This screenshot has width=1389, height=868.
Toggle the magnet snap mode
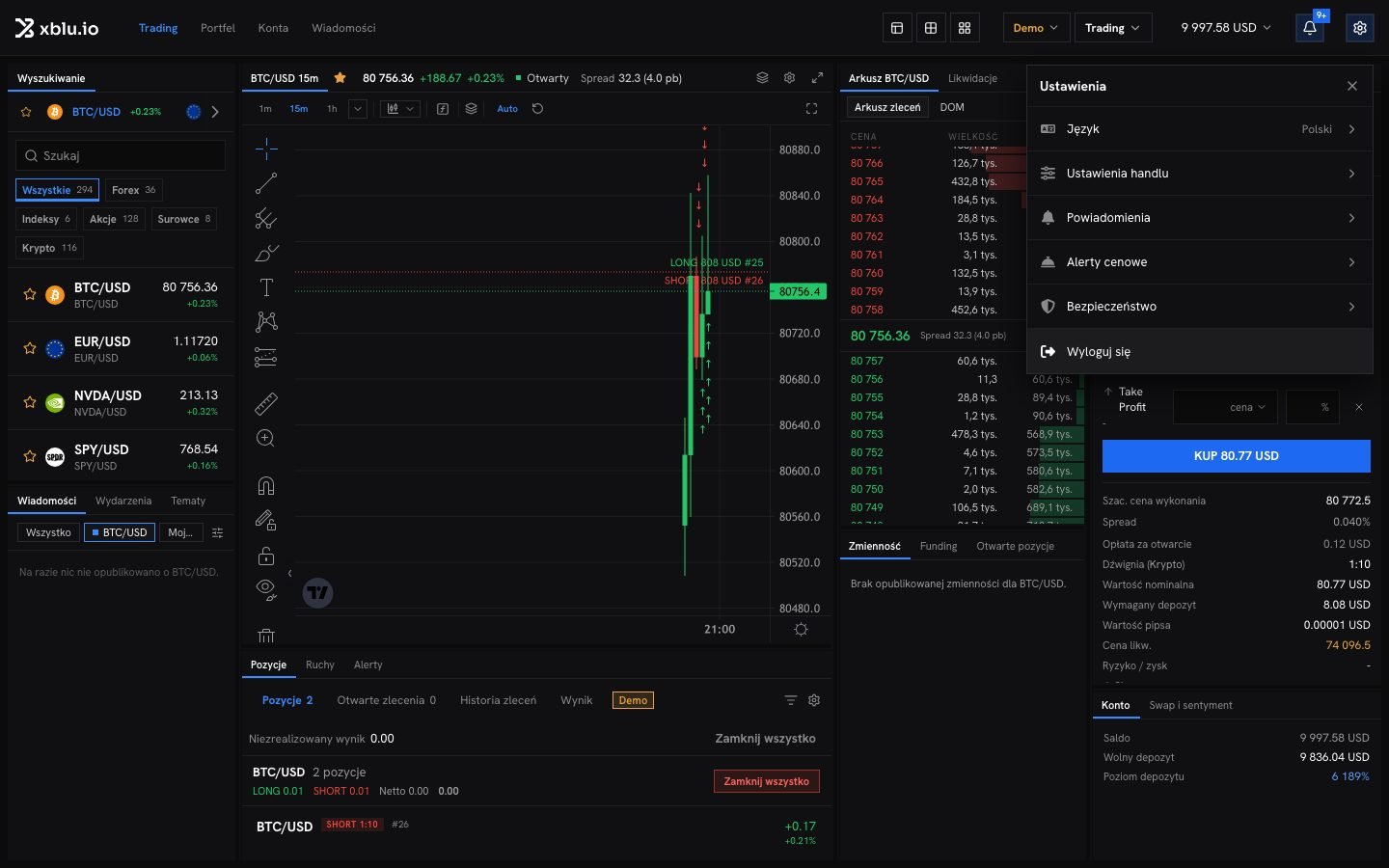[x=266, y=485]
